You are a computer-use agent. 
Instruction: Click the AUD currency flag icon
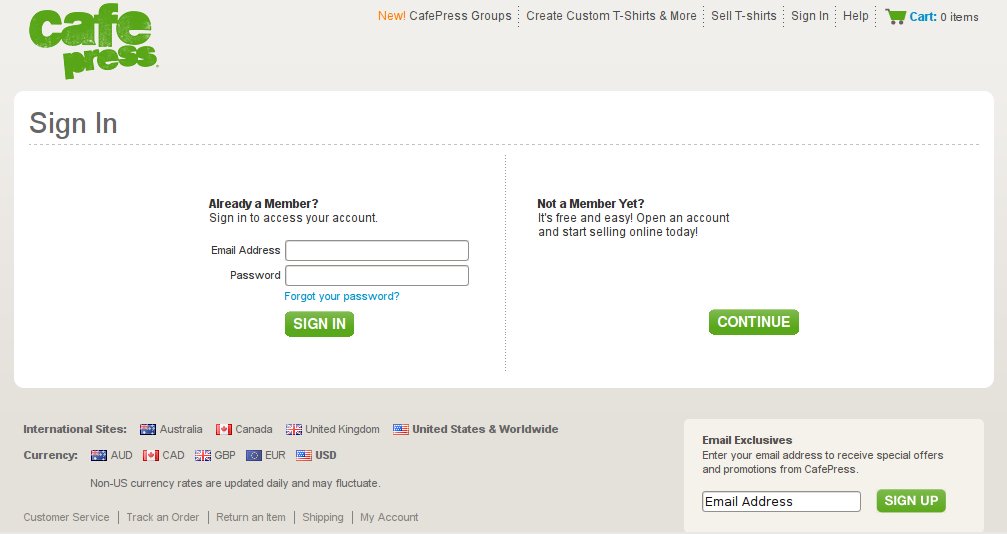tap(99, 456)
